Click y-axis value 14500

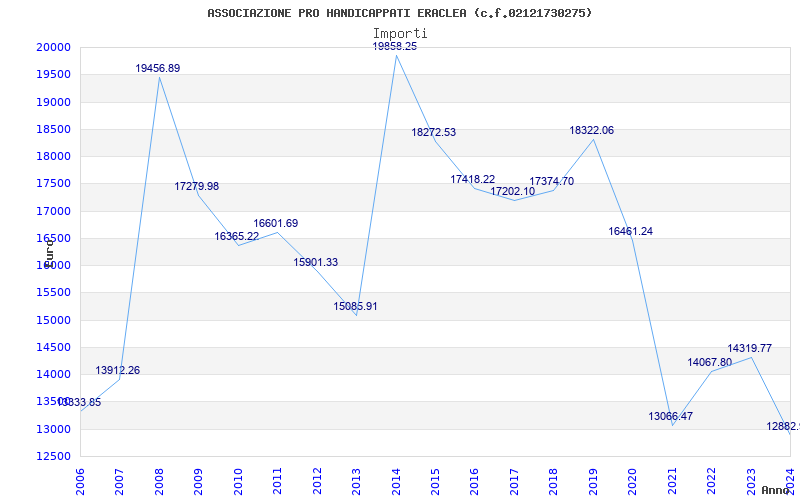point(53,347)
